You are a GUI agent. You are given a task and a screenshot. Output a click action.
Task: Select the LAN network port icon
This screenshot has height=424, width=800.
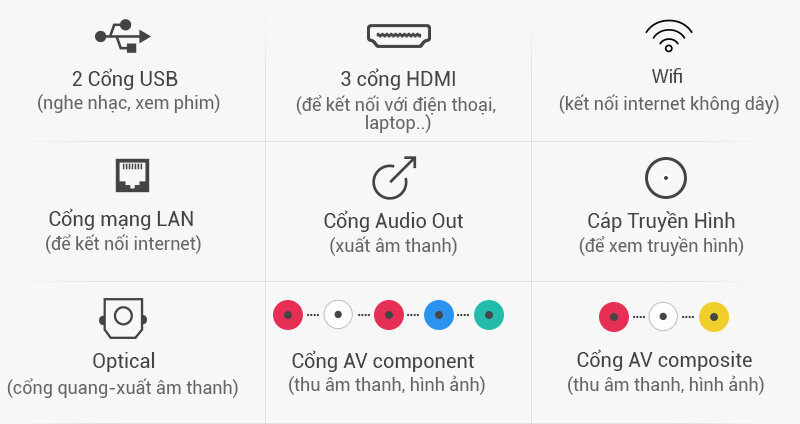(132, 176)
